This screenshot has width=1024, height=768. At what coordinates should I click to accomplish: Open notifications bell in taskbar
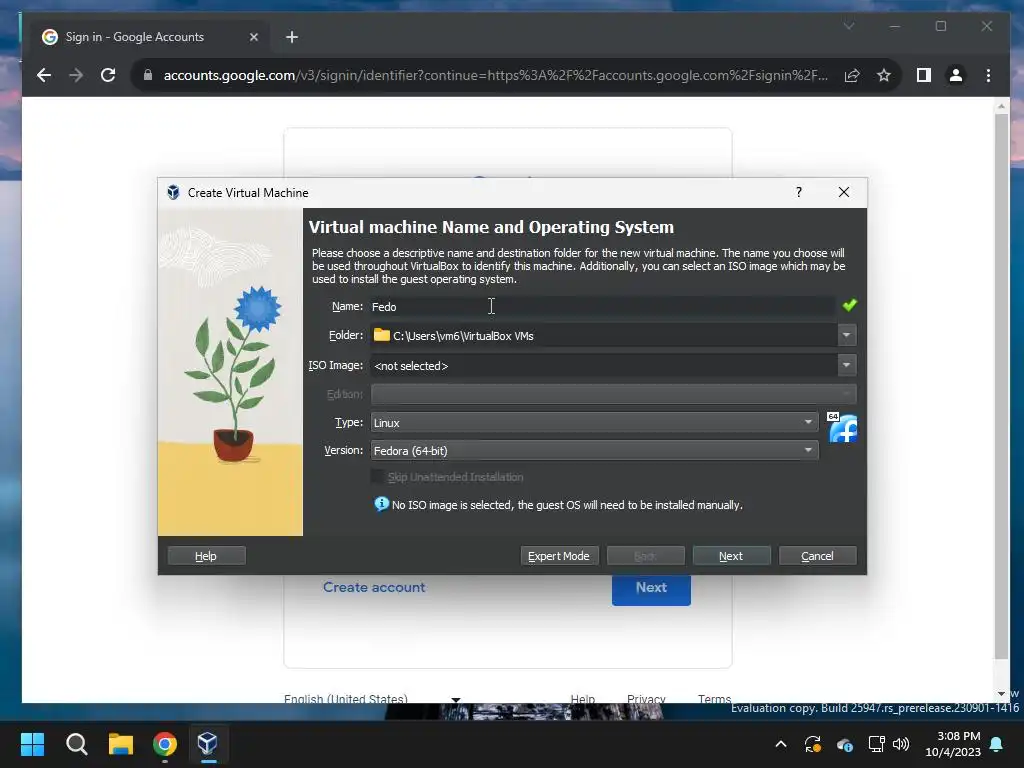[x=997, y=744]
